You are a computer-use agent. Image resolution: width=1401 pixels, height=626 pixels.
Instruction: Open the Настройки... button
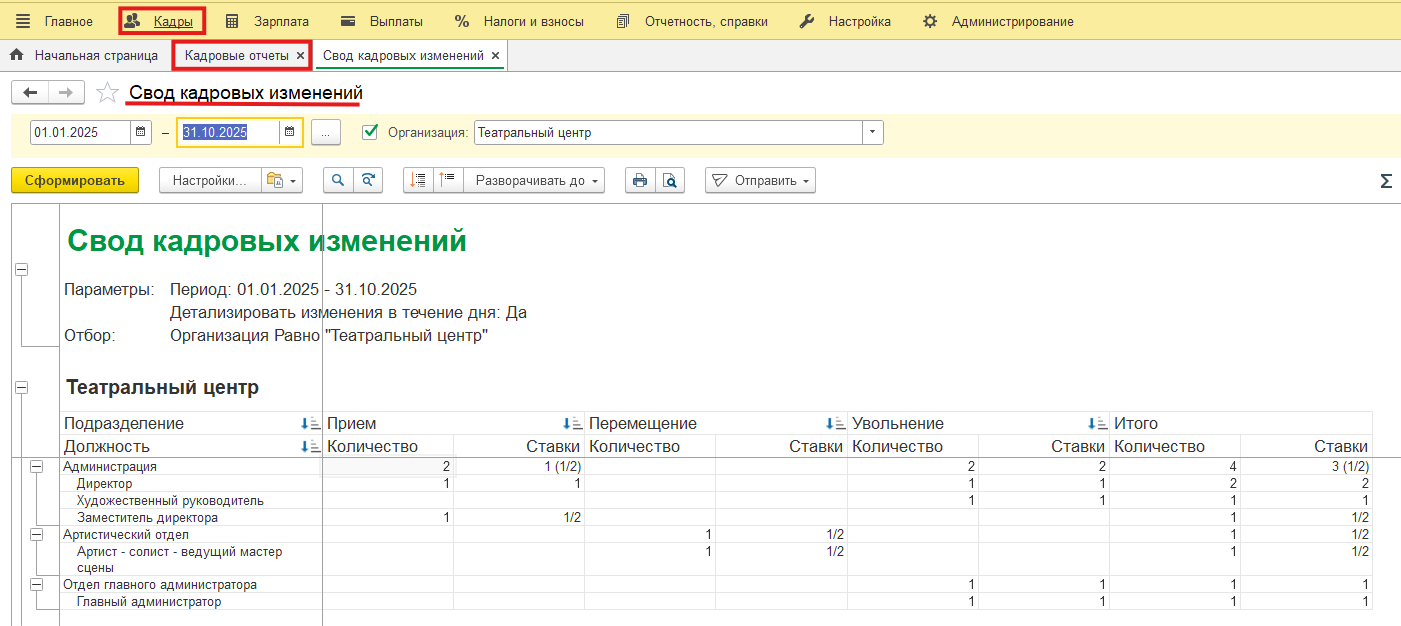pos(210,181)
